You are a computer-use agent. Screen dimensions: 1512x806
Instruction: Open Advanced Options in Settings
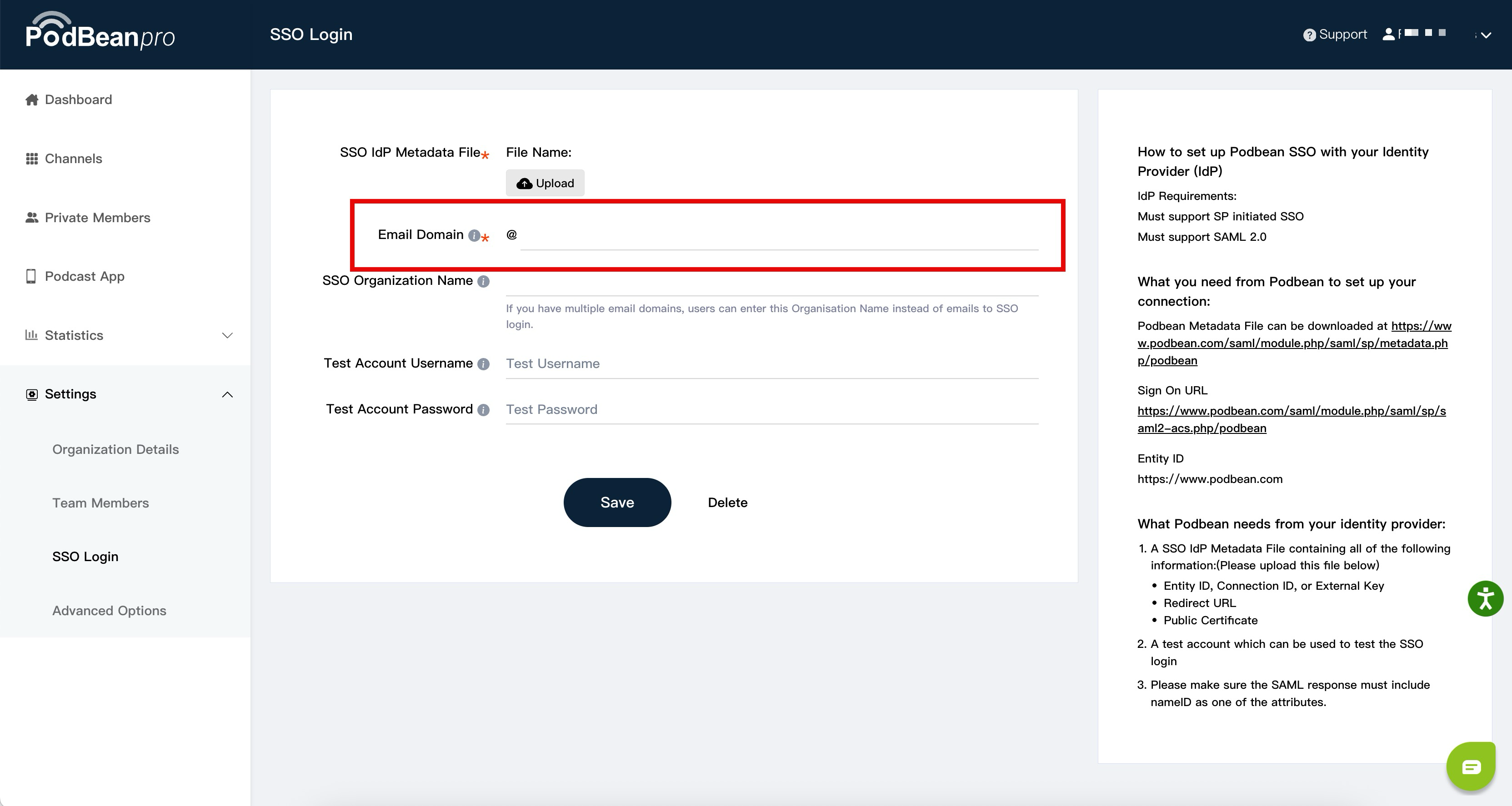pos(109,611)
